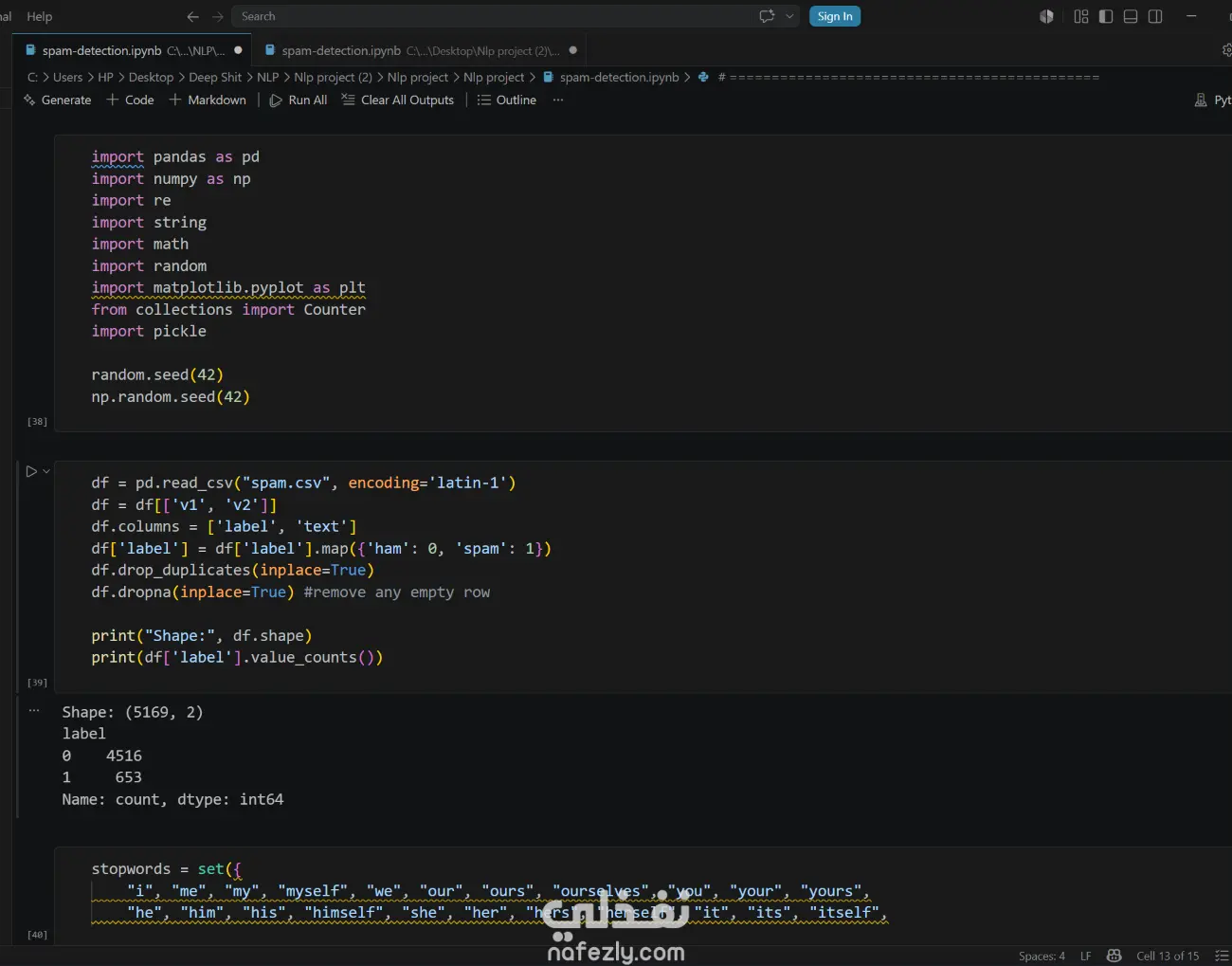Click execution count [39] label
The height and width of the screenshot is (966, 1232).
pos(37,683)
